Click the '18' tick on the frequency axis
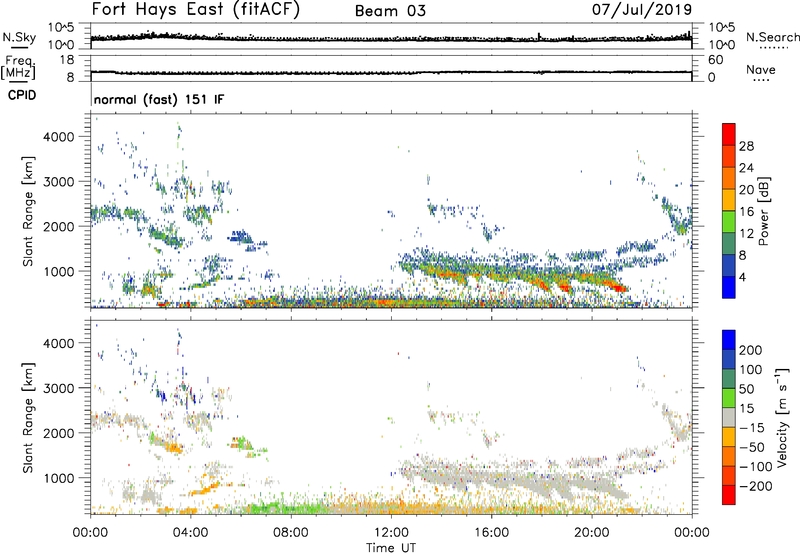 click(67, 60)
